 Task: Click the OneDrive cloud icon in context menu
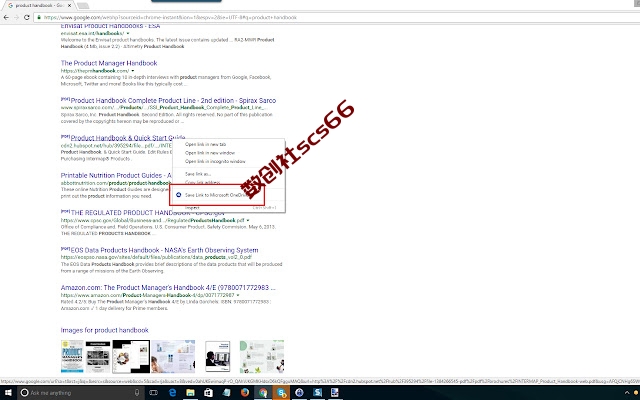tap(178, 195)
